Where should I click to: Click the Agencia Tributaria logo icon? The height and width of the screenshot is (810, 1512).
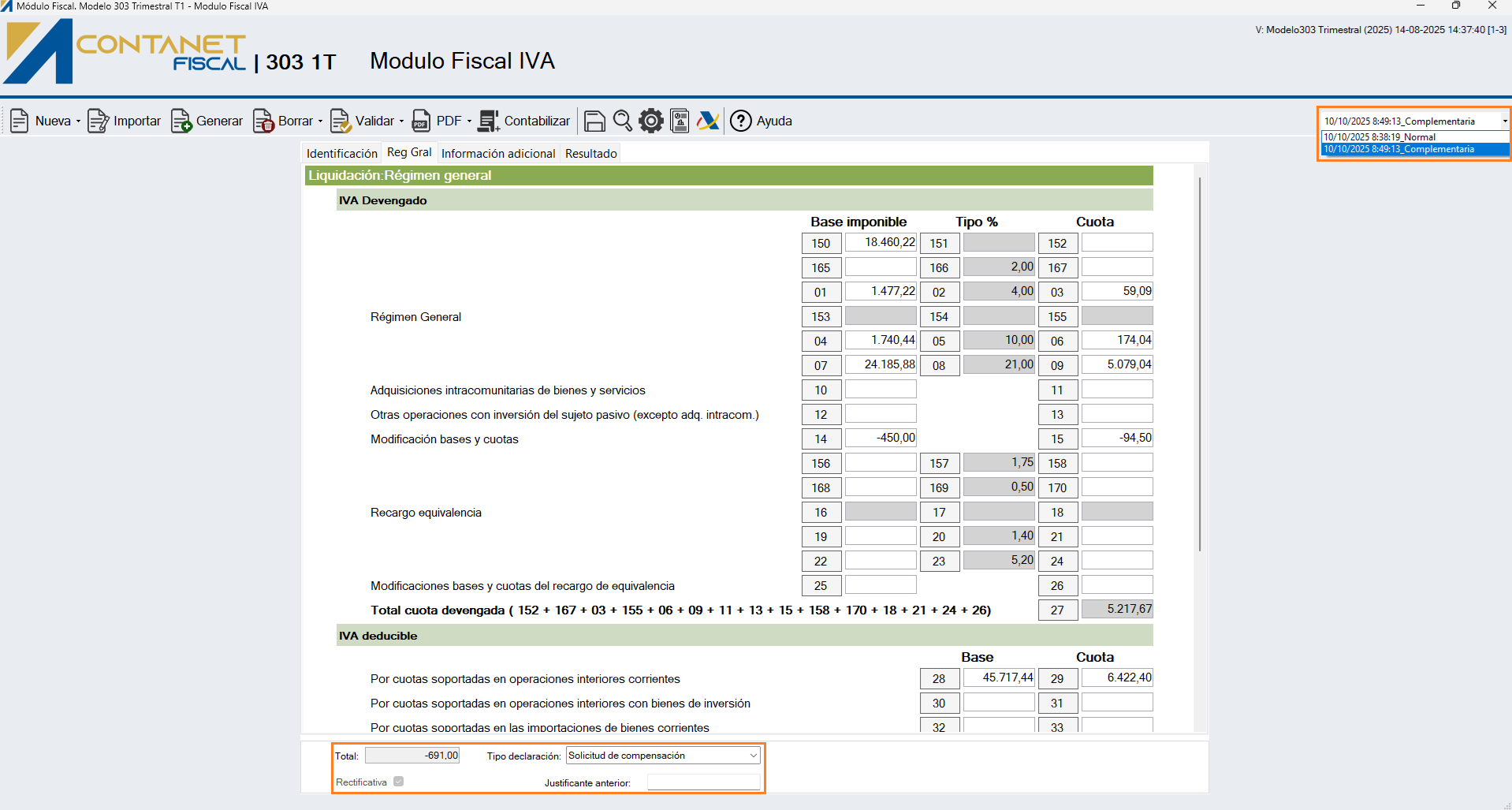[x=707, y=121]
